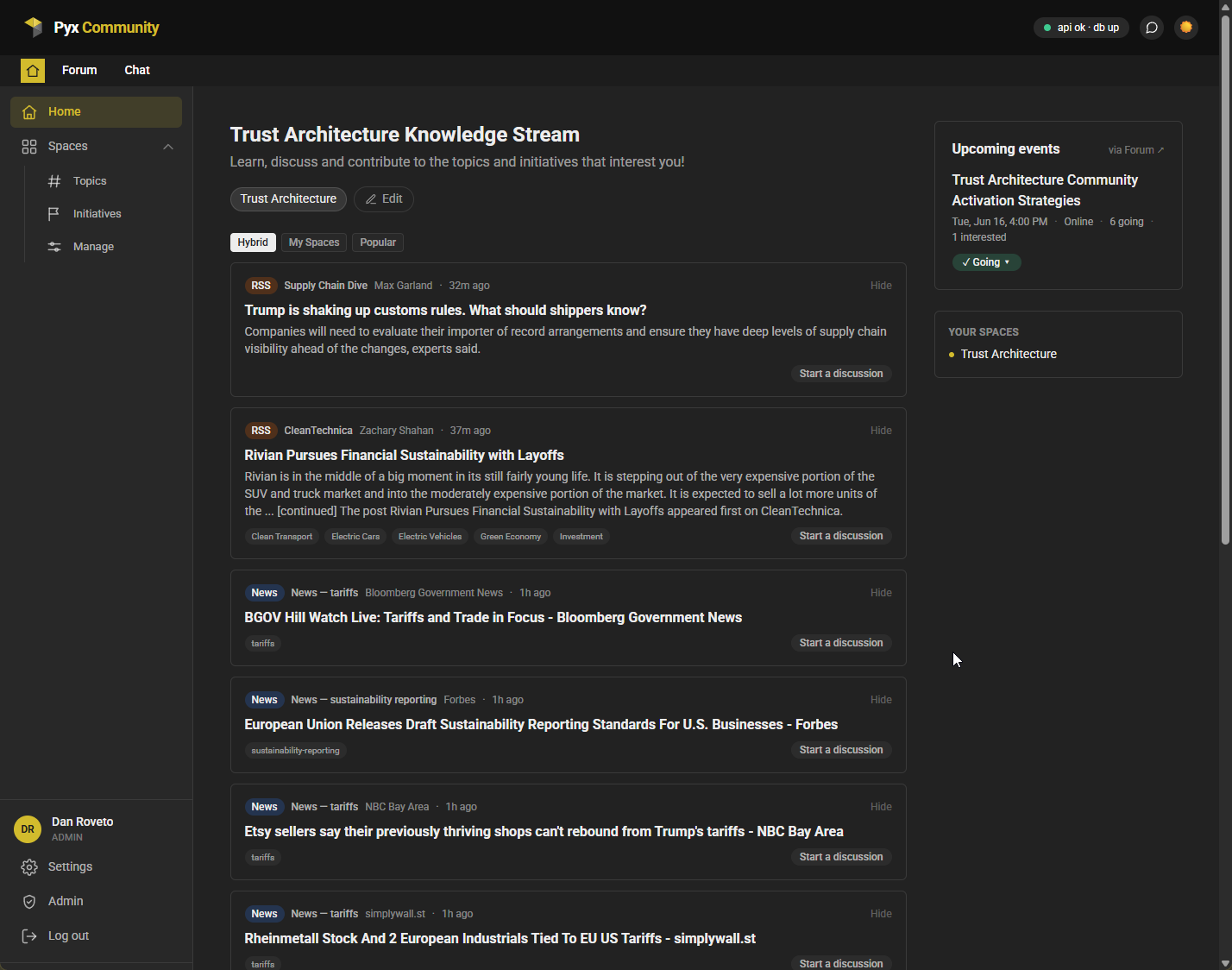The height and width of the screenshot is (970, 1232).
Task: Click the Admin shield icon
Action: 29,902
